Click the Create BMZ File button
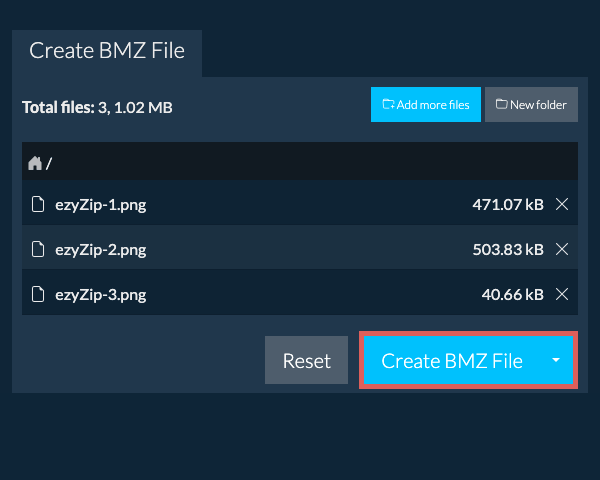The width and height of the screenshot is (600, 480). (x=452, y=360)
